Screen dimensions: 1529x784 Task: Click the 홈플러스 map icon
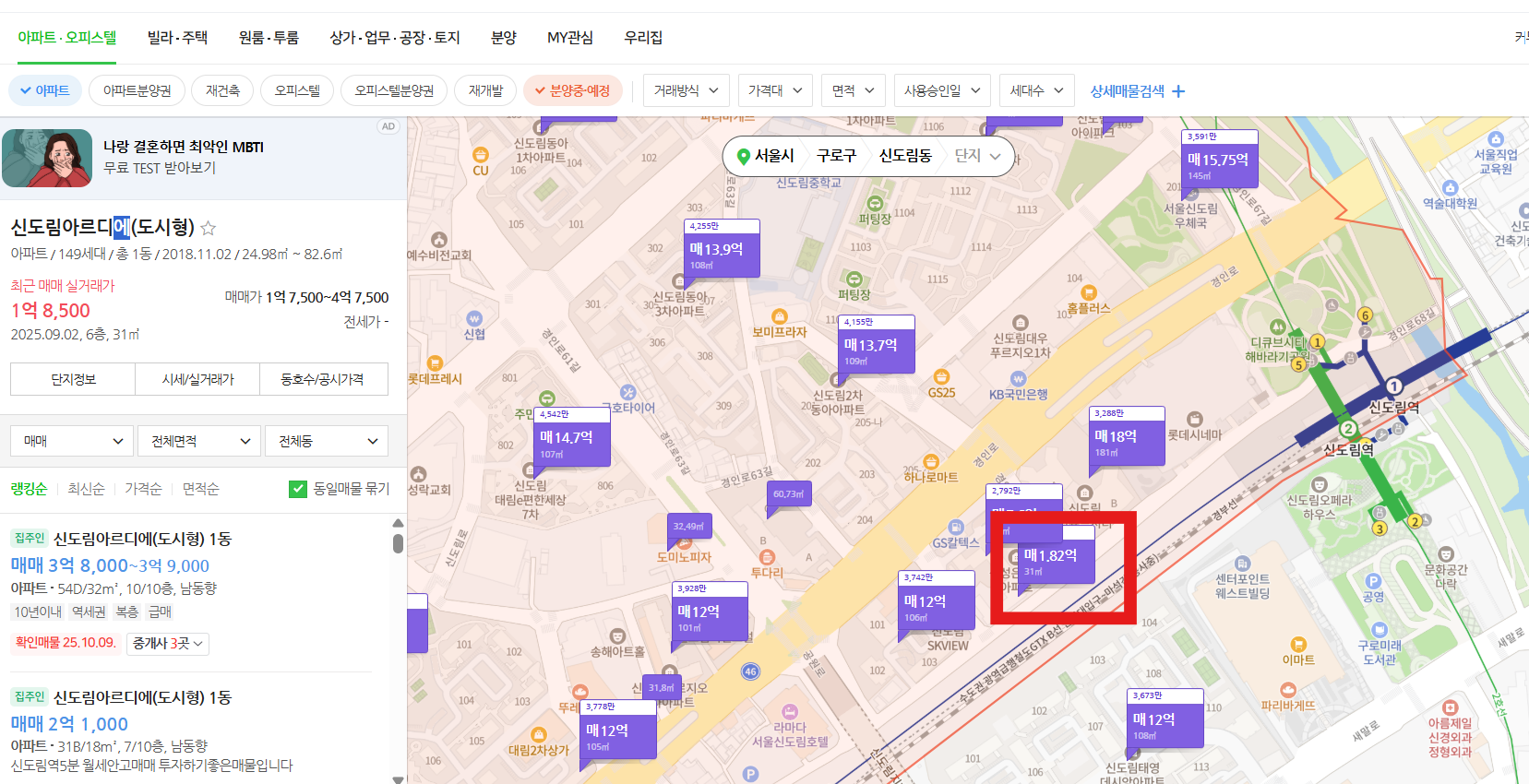coord(1089,293)
